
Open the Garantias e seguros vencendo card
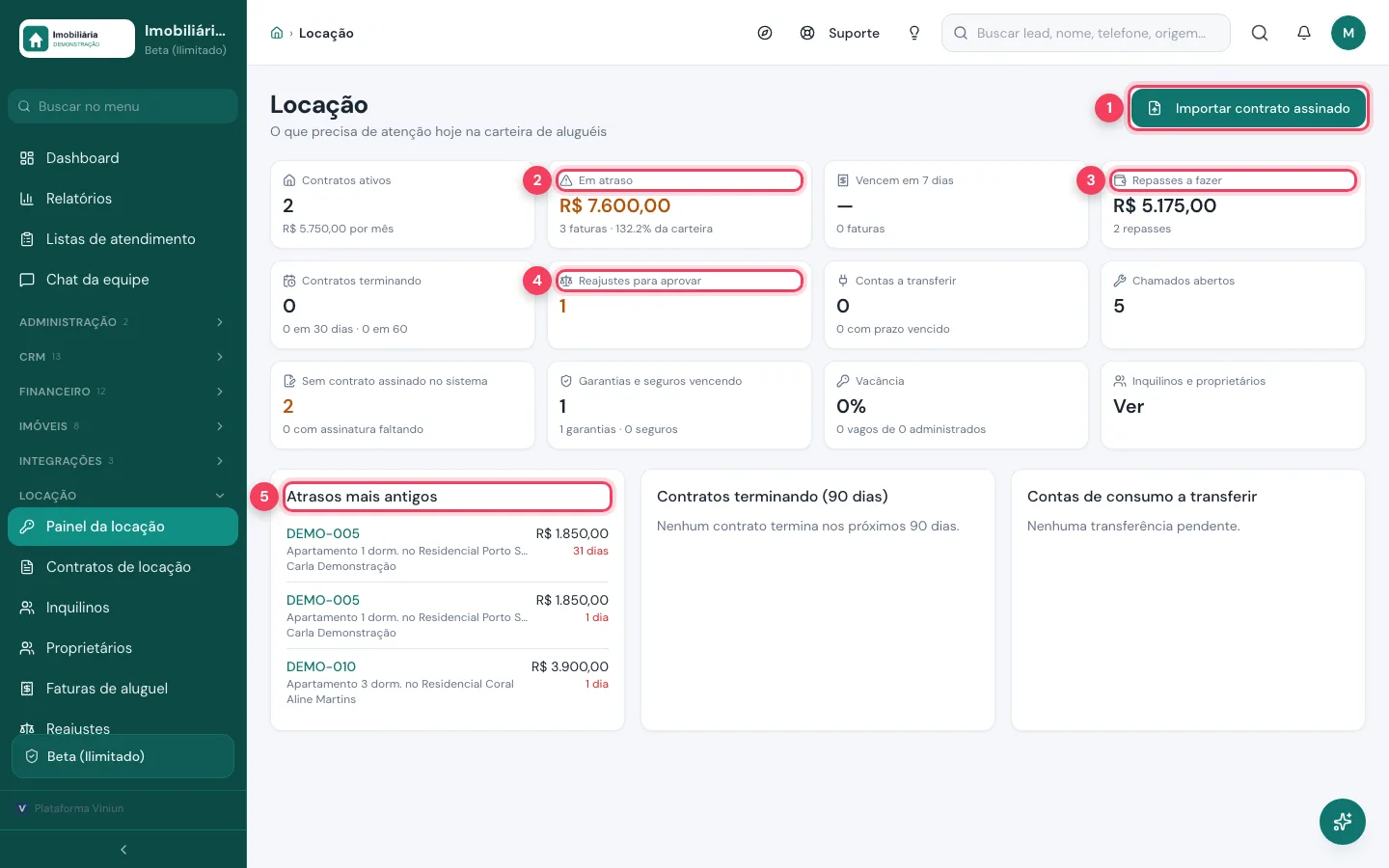(679, 405)
